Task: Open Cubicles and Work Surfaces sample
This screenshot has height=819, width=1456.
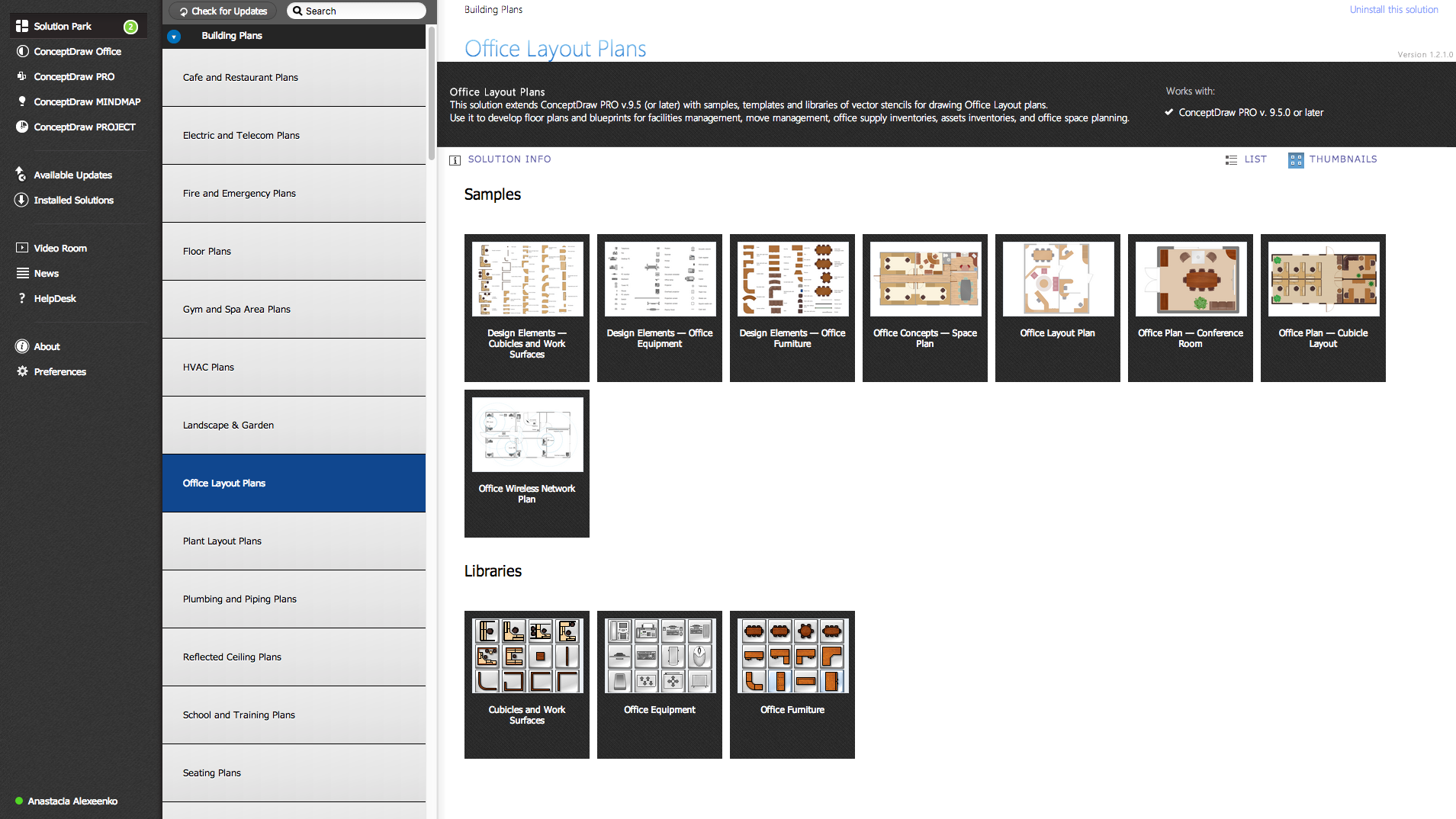Action: click(x=527, y=308)
